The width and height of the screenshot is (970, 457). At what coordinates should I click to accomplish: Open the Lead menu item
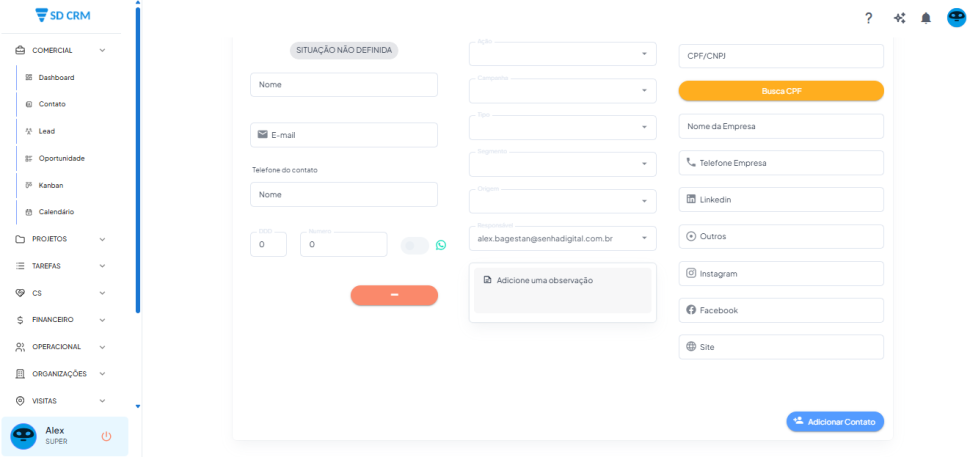[46, 131]
